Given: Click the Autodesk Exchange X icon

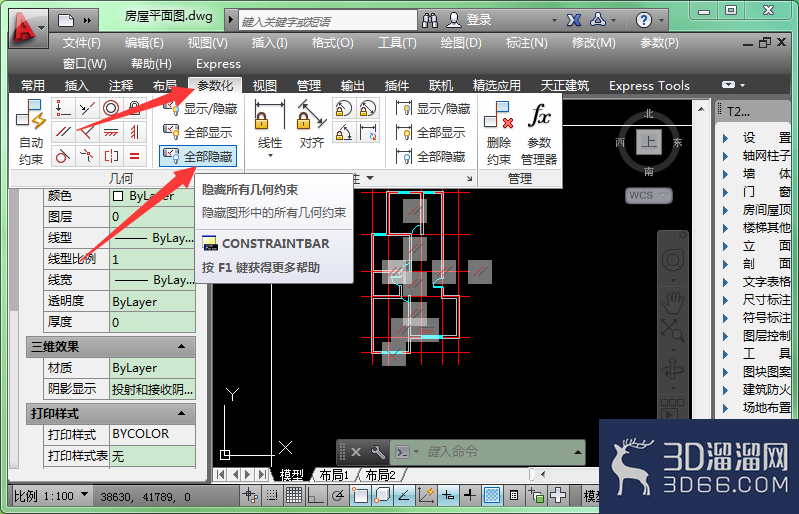Looking at the screenshot, I should pyautogui.click(x=574, y=20).
